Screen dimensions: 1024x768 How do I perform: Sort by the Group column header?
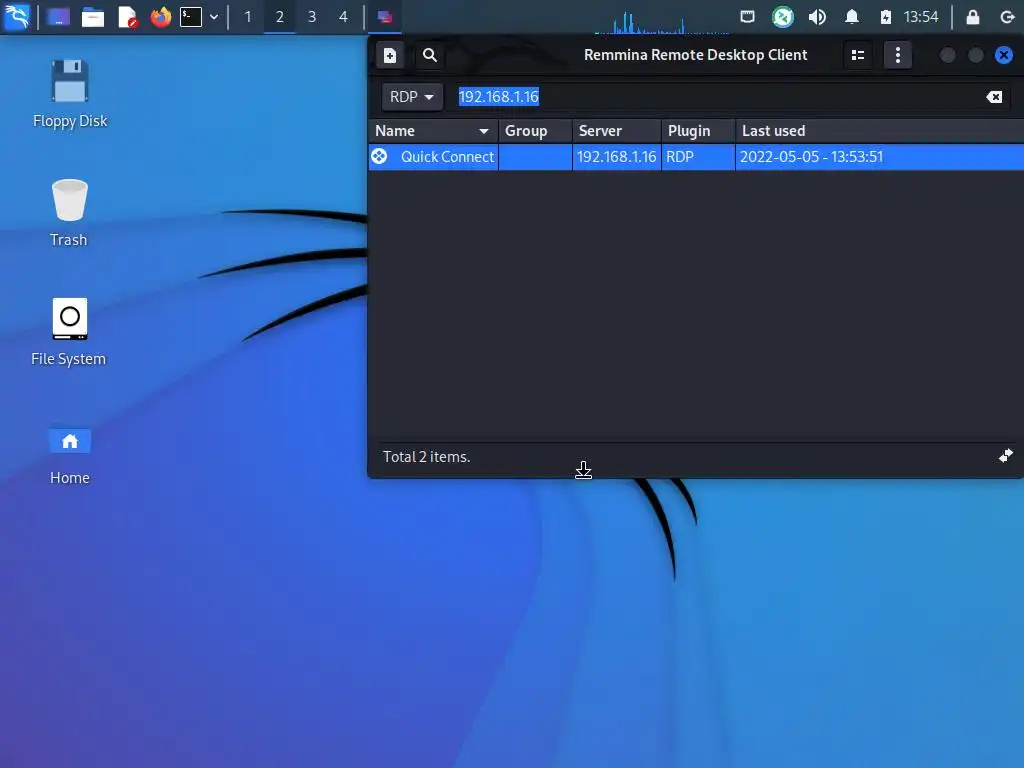coord(536,131)
